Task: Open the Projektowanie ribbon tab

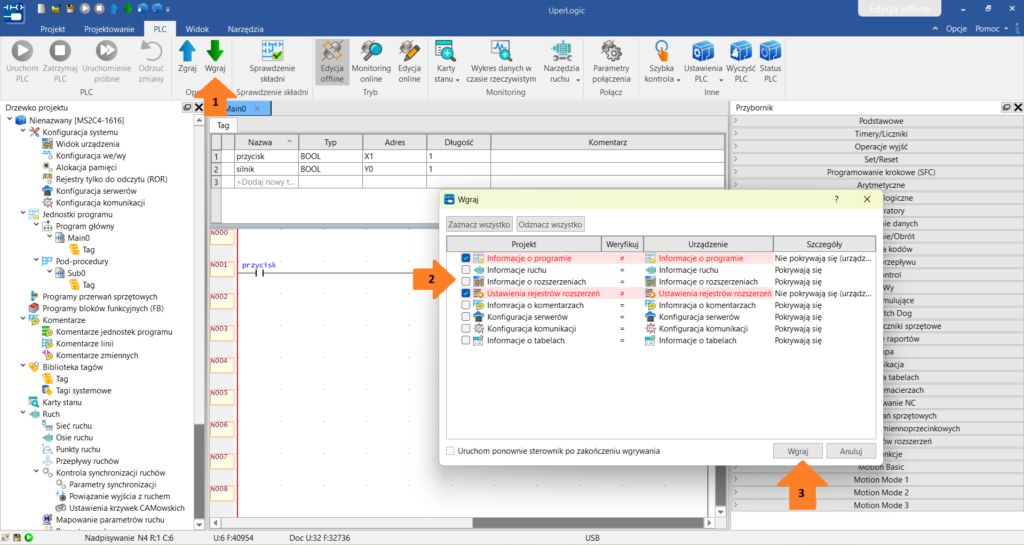Action: [x=109, y=29]
